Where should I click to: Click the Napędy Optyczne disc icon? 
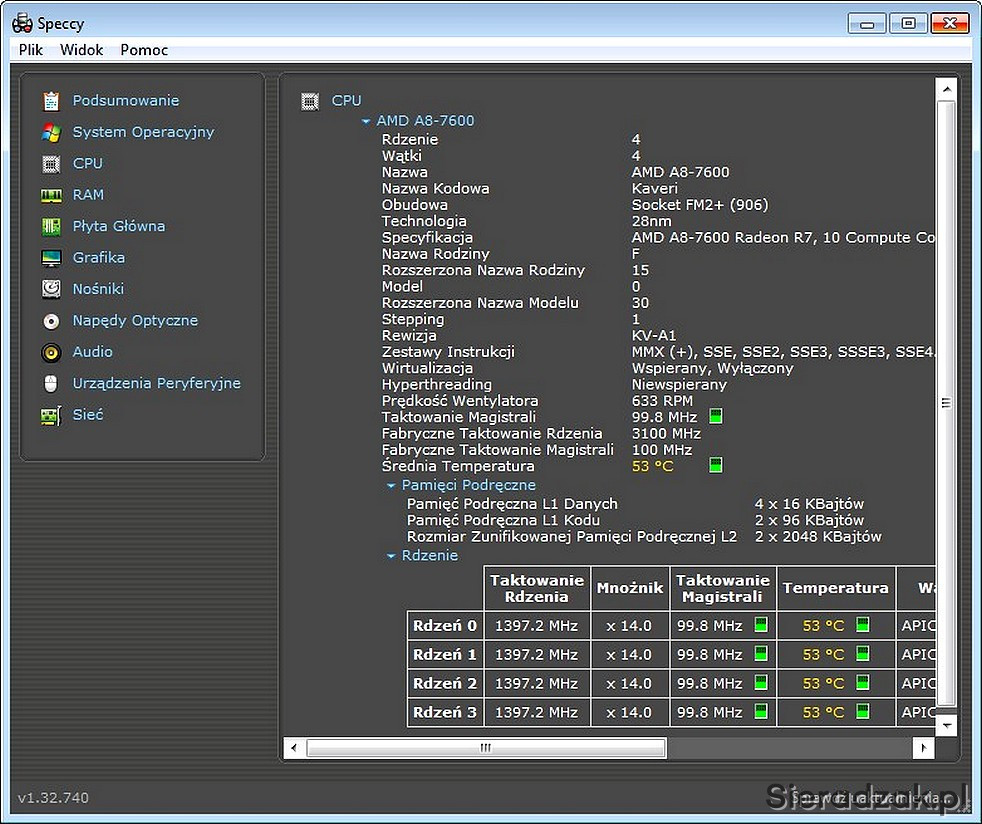tap(51, 321)
